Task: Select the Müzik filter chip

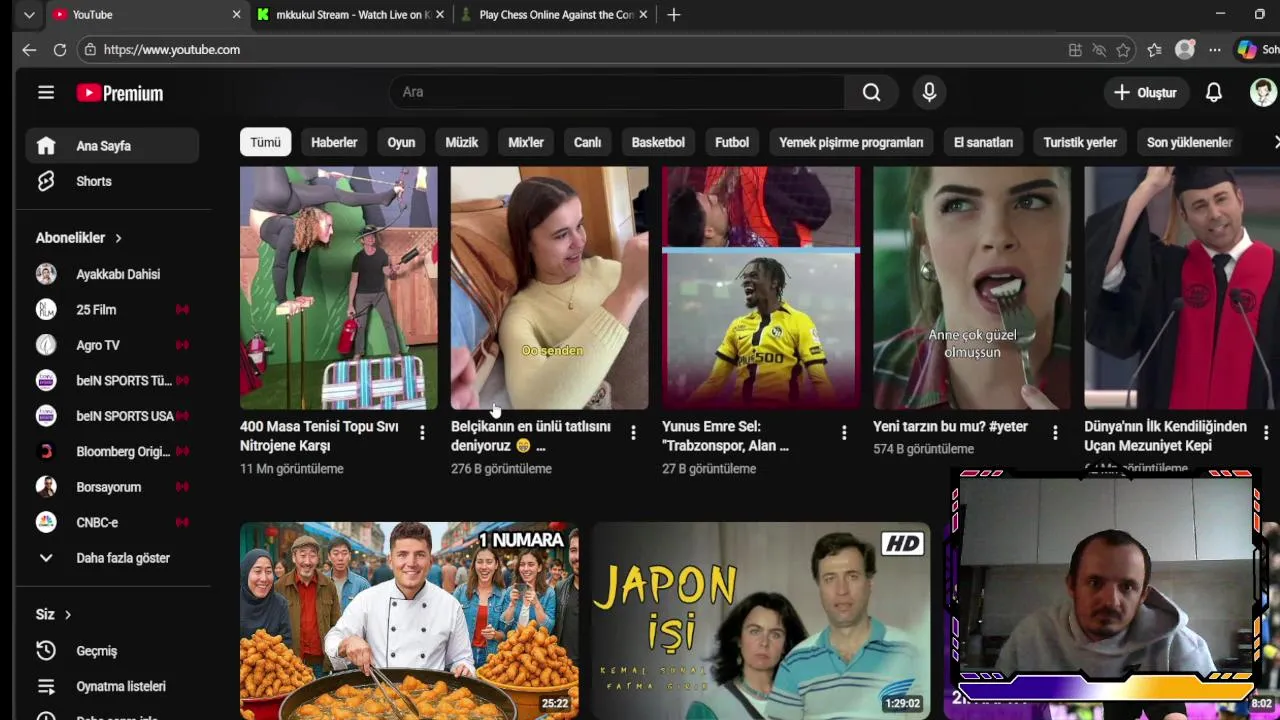Action: pos(461,142)
